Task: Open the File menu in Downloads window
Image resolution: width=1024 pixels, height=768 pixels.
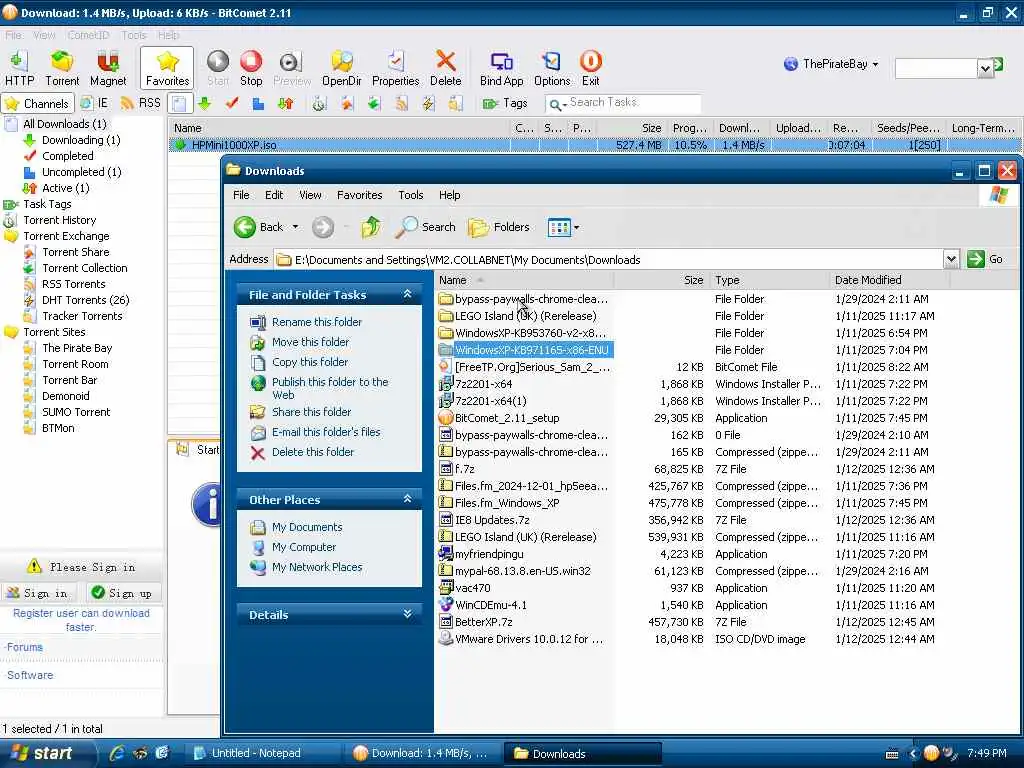Action: tap(241, 195)
